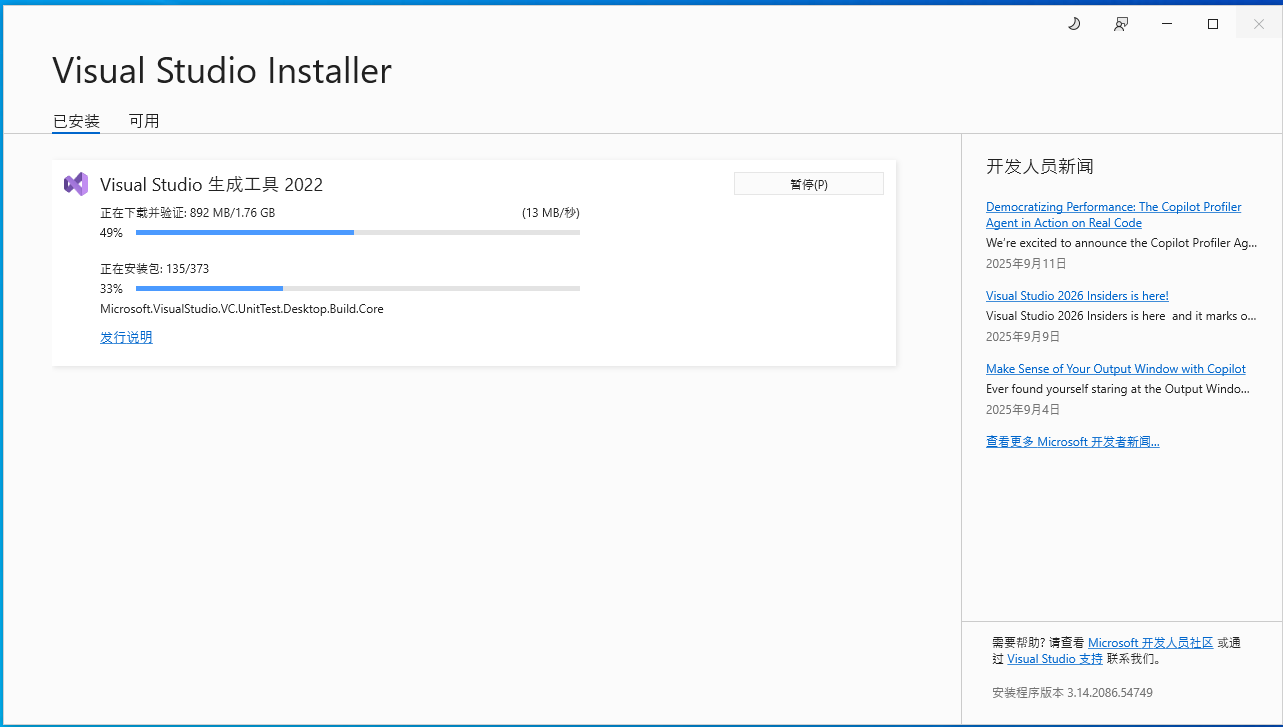Click the 49% percentage label
Viewport: 1283px width, 727px height.
[x=111, y=233]
